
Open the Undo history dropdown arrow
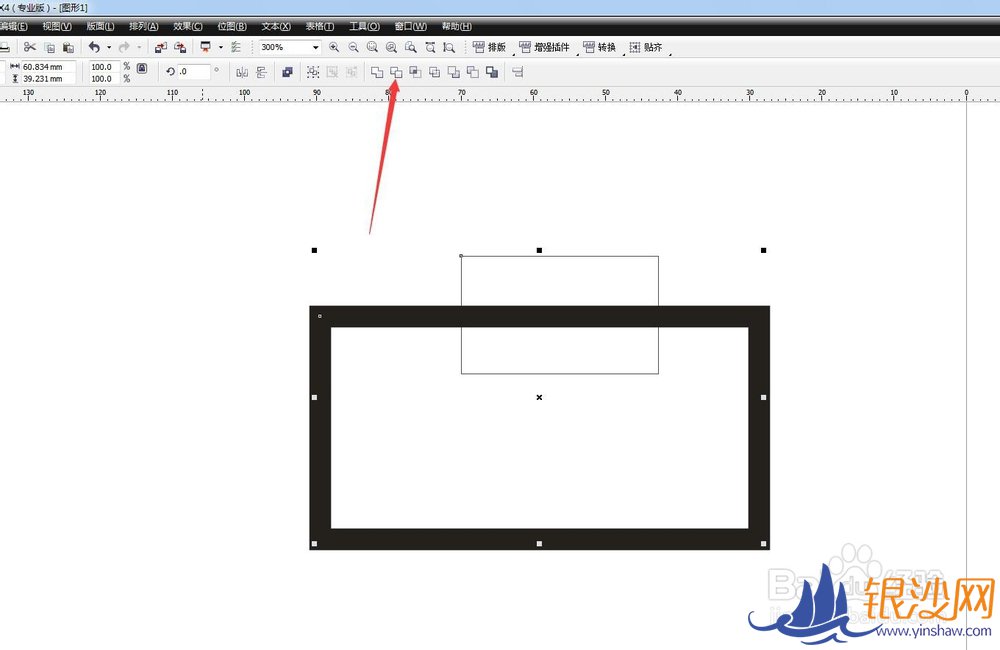[x=108, y=47]
